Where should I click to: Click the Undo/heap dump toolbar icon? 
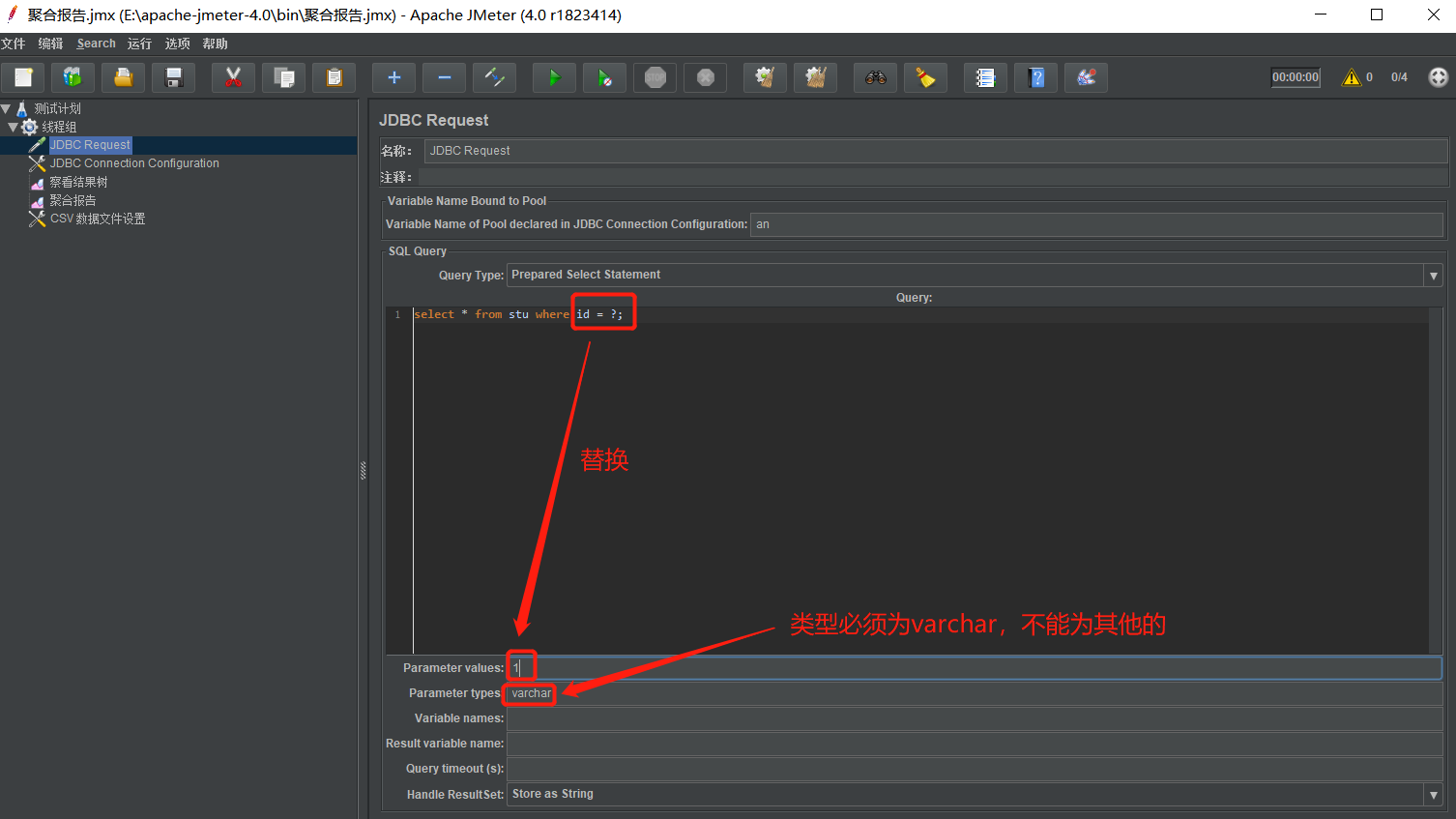tap(1087, 77)
